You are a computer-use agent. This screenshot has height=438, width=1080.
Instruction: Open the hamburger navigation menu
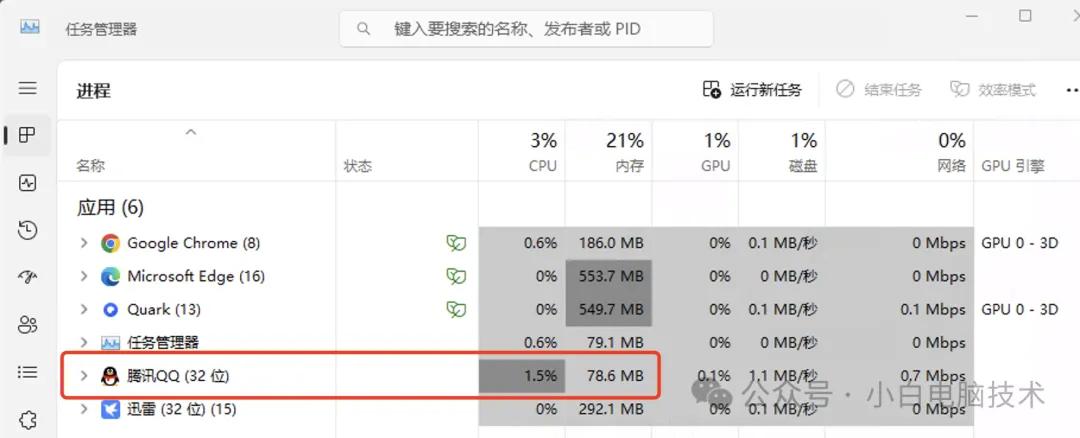pos(28,88)
